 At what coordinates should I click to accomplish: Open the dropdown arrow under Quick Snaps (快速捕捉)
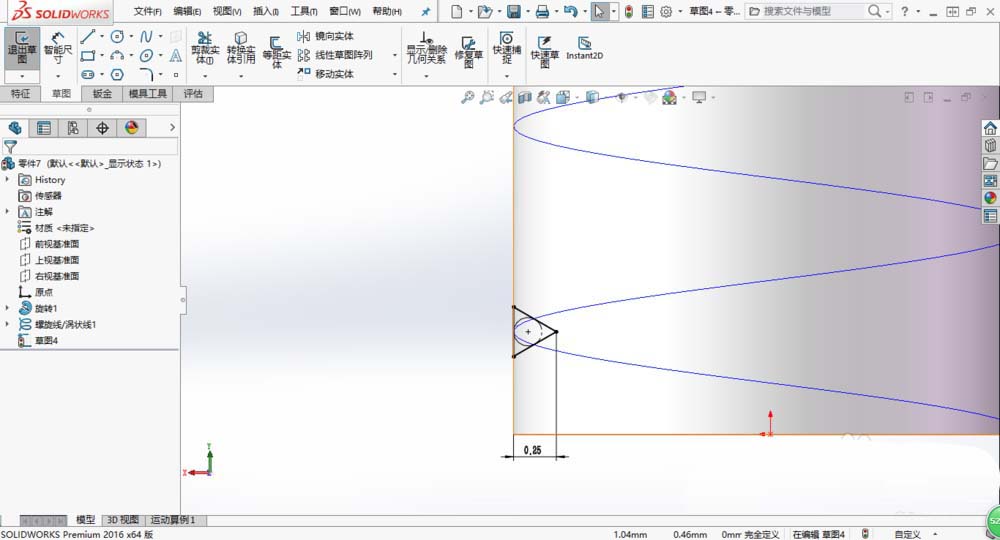(x=507, y=76)
